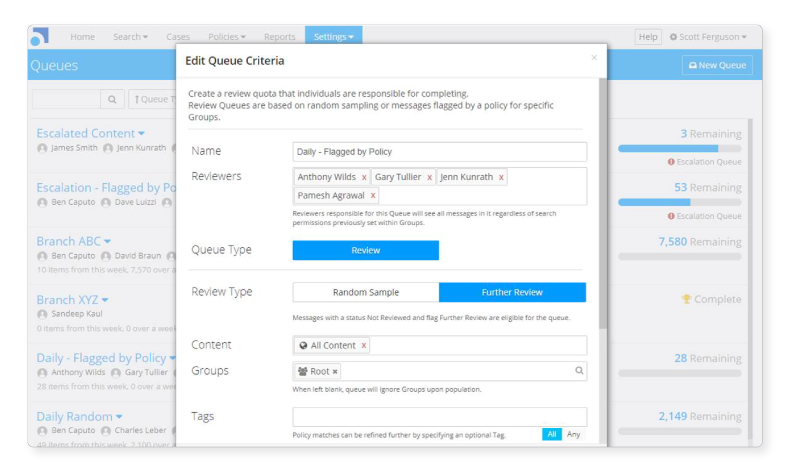Click the queue Name input field
Image resolution: width=800 pixels, height=475 pixels.
pyautogui.click(x=440, y=152)
